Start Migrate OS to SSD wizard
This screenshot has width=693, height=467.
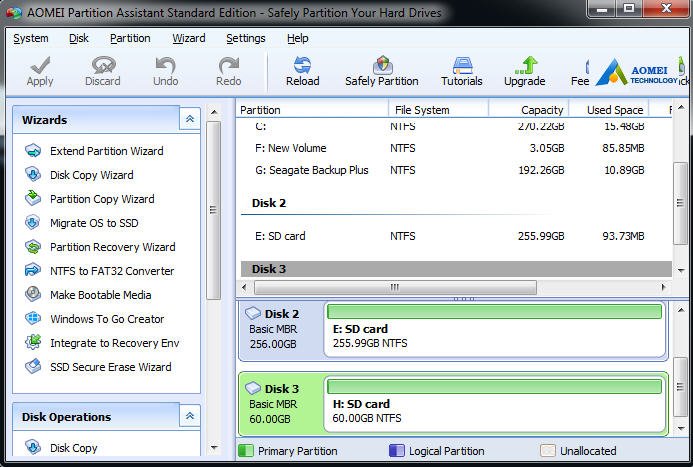point(94,223)
